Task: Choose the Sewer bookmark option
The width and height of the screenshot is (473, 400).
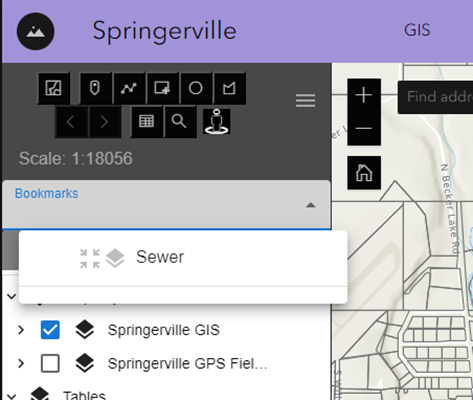Action: coord(183,258)
